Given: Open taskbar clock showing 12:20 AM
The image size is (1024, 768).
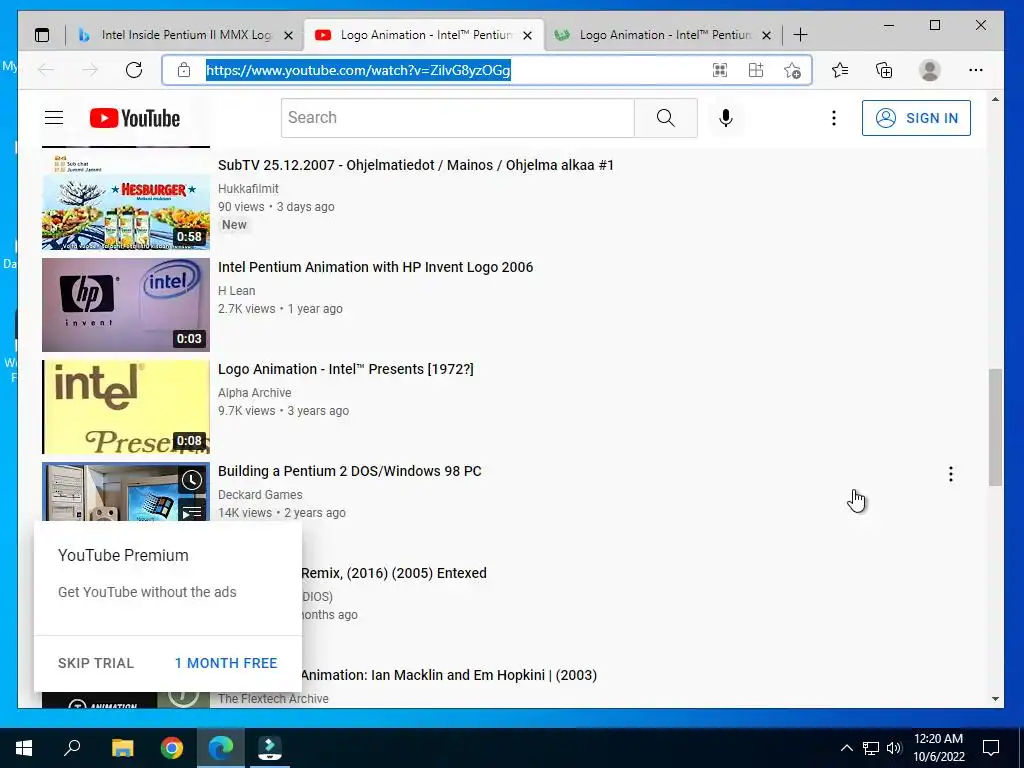Looking at the screenshot, I should [938, 748].
